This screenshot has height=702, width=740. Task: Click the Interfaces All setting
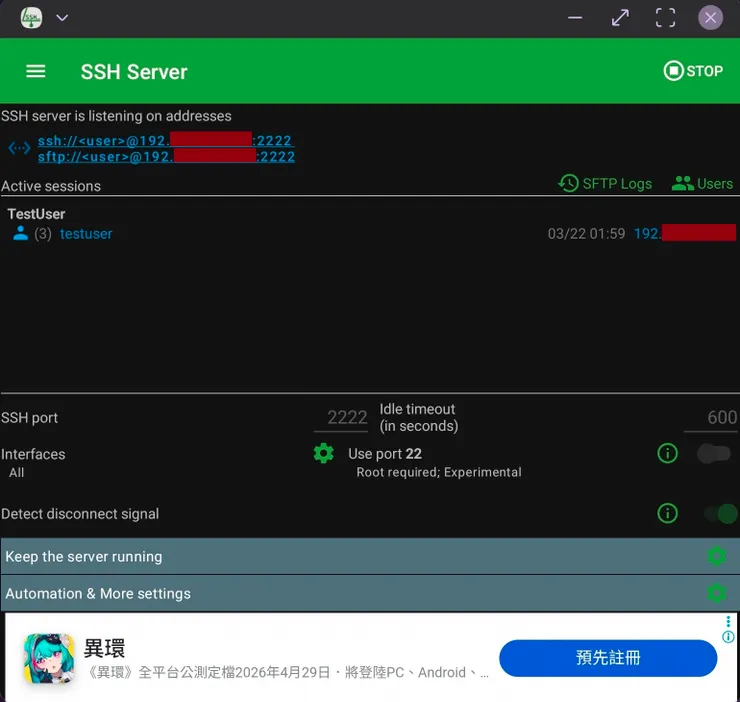[x=17, y=473]
